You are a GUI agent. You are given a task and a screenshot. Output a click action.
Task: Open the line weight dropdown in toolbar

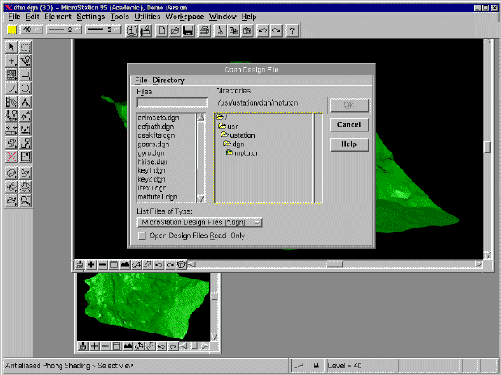[x=103, y=30]
